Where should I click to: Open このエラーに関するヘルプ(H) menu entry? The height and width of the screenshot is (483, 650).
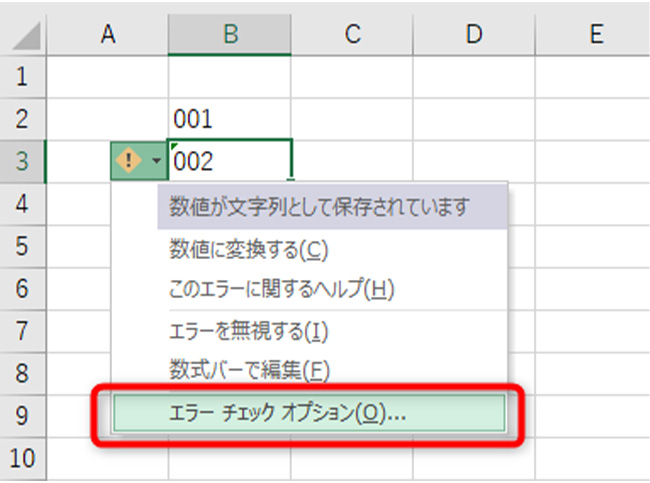280,289
